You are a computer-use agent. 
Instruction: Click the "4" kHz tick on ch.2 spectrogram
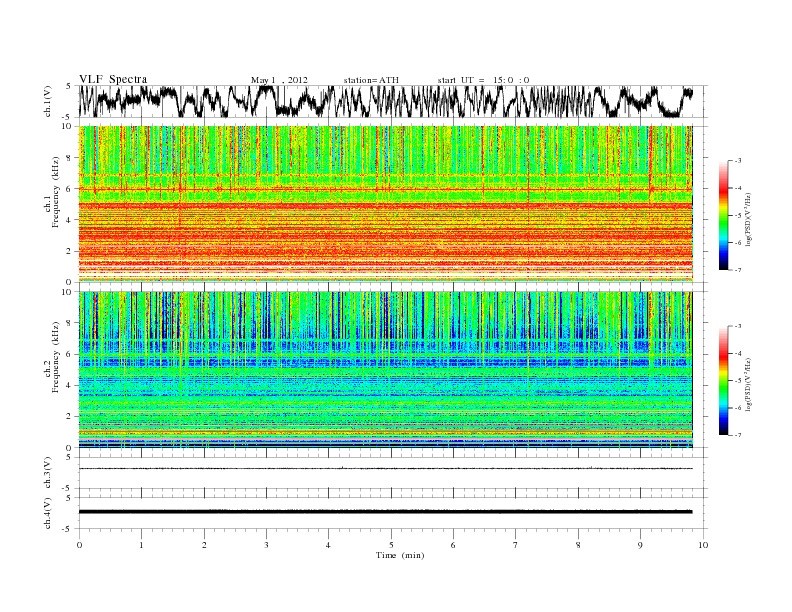pyautogui.click(x=69, y=385)
